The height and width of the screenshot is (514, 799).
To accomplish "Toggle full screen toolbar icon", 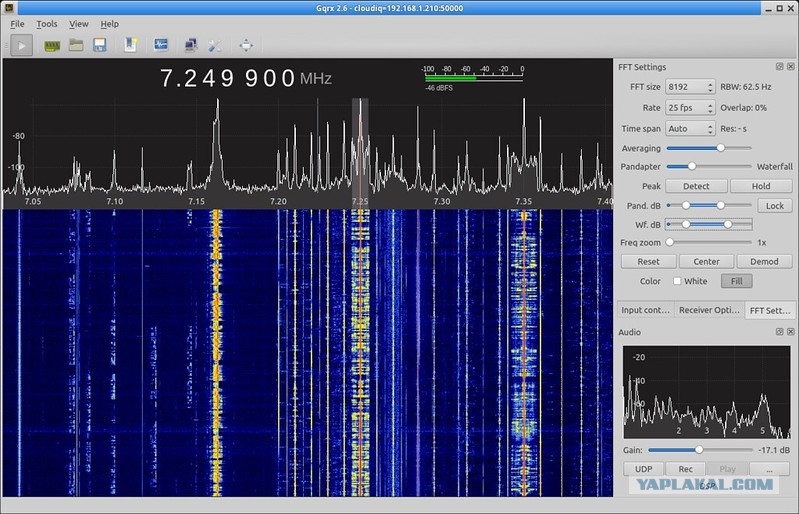I will click(246, 45).
